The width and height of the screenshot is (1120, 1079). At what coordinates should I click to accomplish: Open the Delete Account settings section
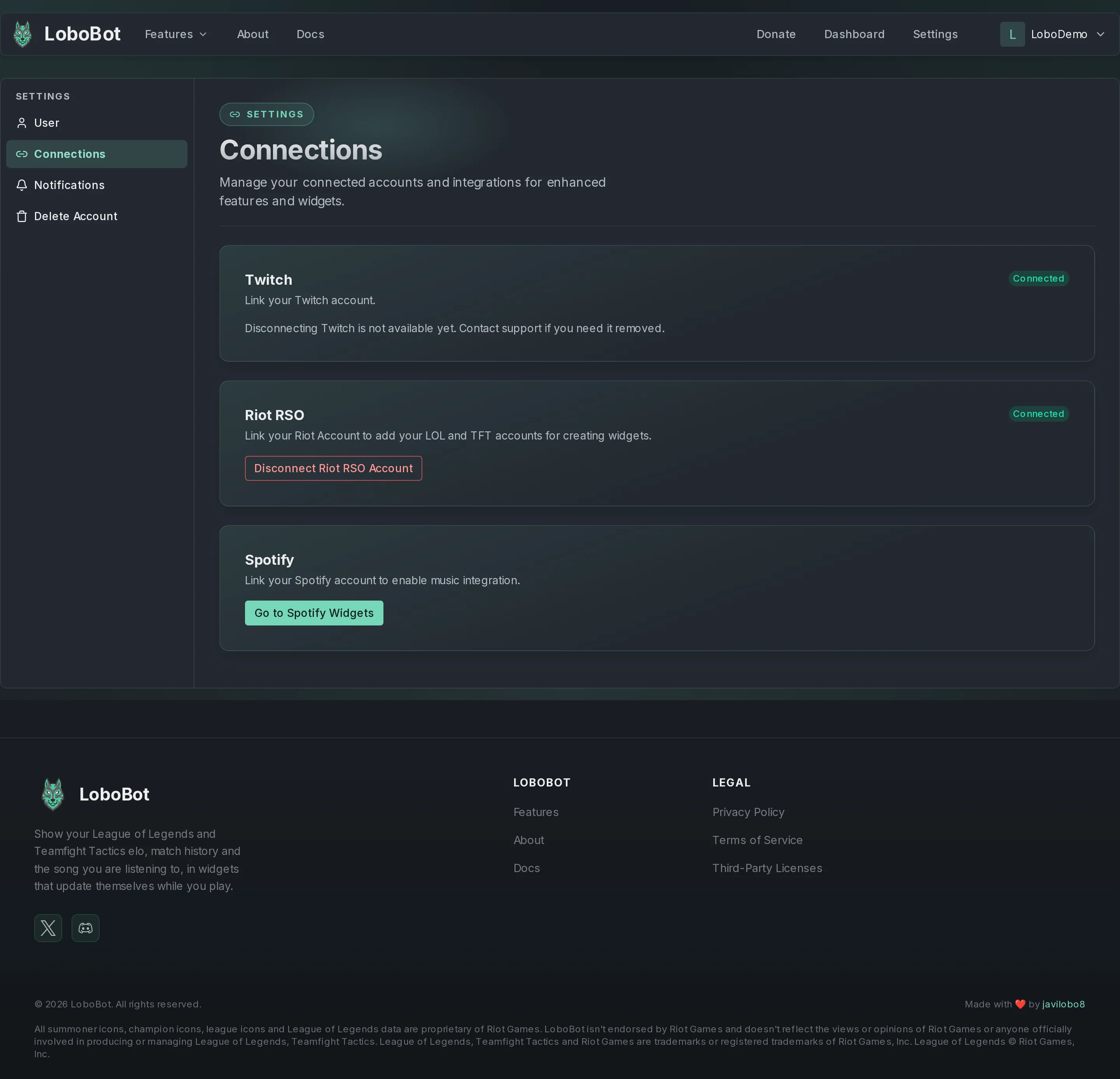coord(96,216)
